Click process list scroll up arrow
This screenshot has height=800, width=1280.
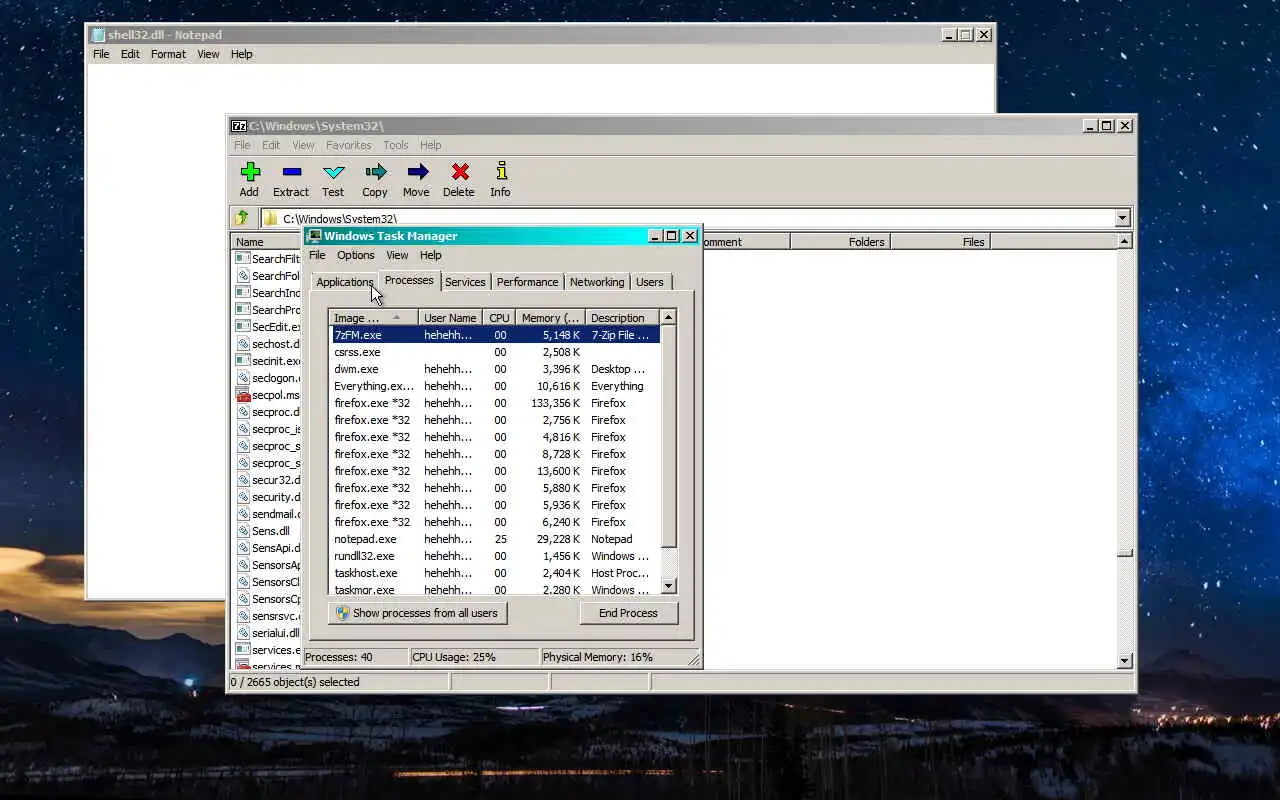669,317
